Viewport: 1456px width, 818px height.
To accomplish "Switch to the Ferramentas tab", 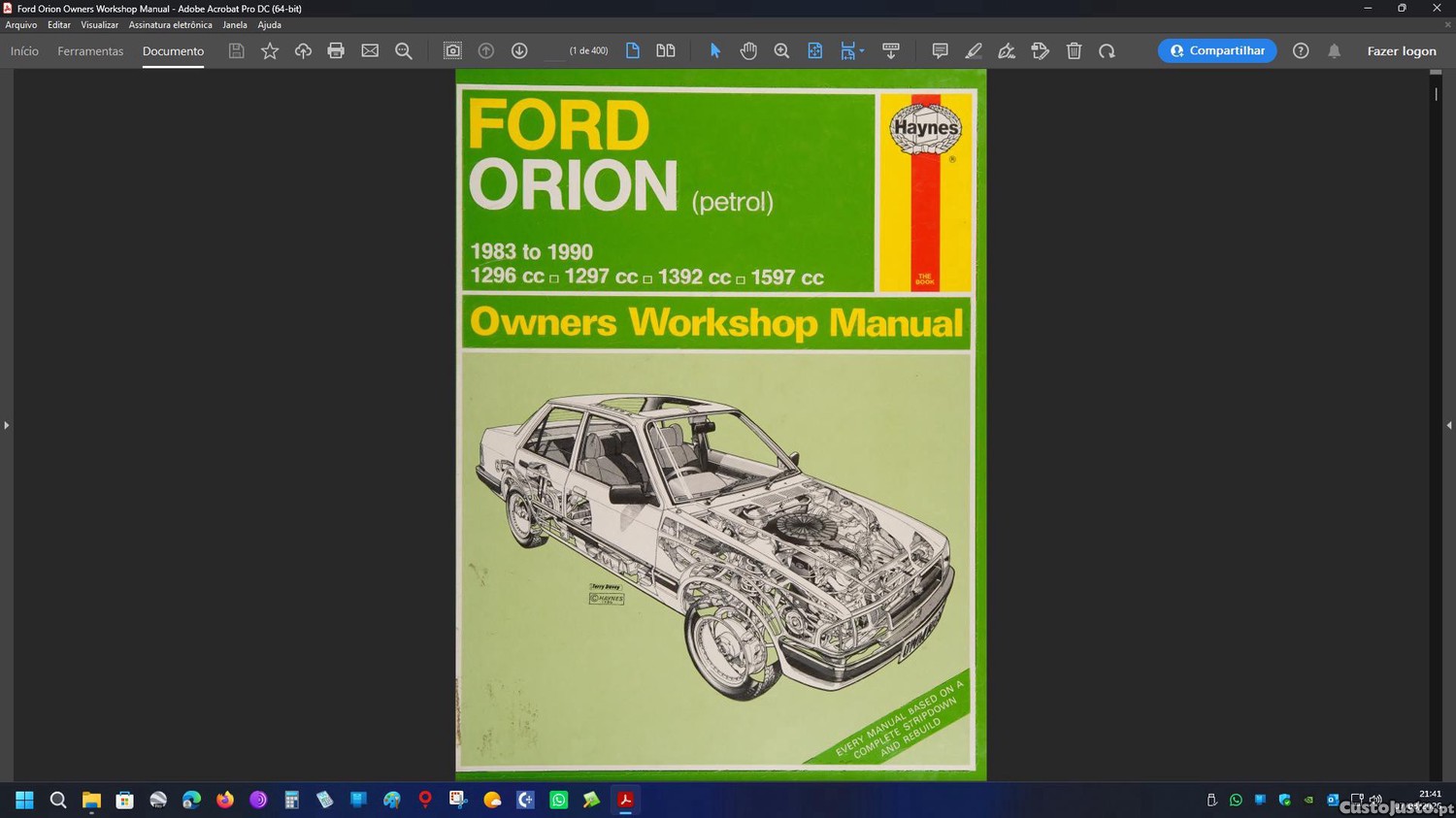I will pos(90,51).
